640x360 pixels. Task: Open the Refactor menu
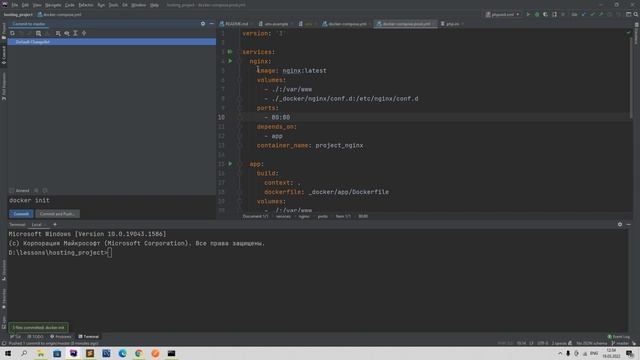(86, 5)
